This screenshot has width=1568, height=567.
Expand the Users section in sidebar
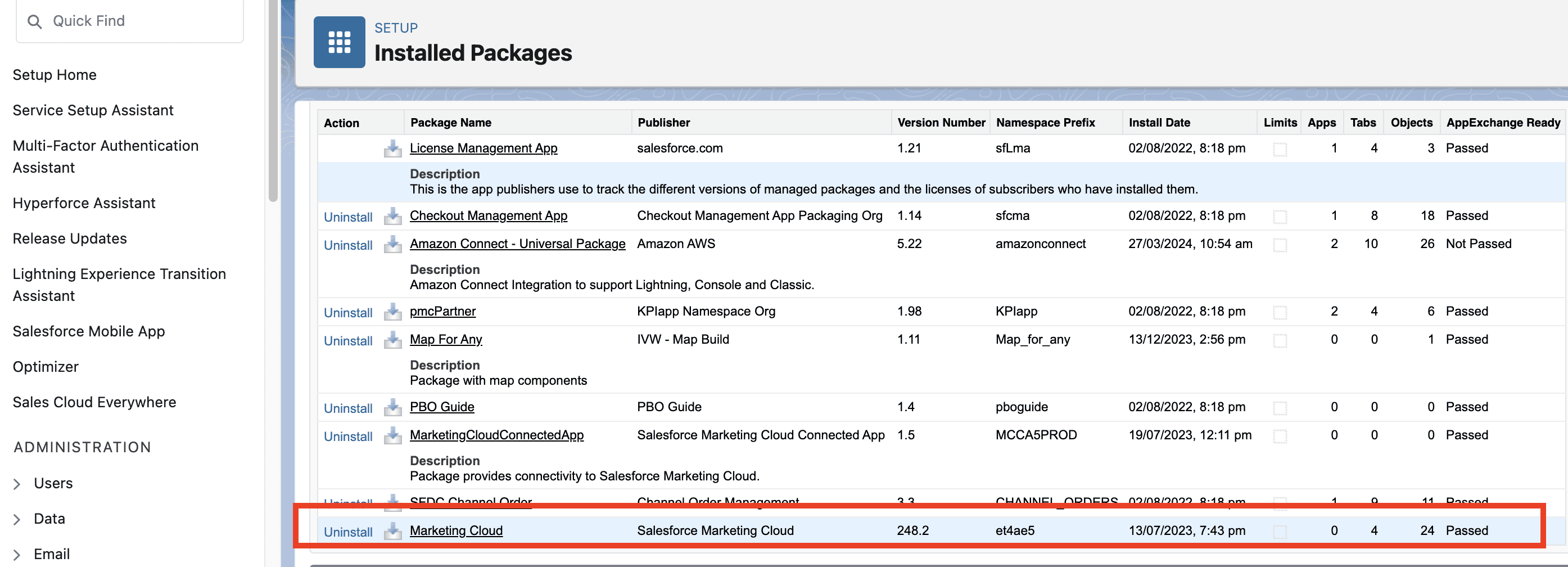coord(17,484)
